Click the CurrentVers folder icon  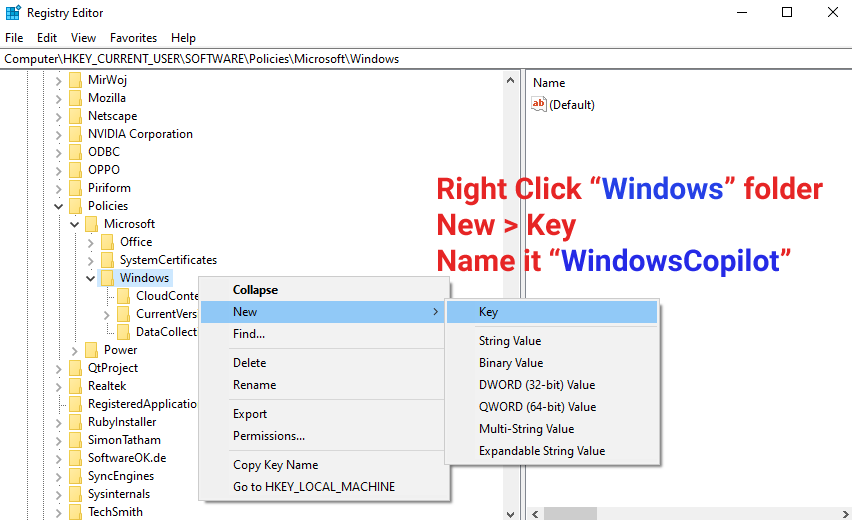[124, 314]
